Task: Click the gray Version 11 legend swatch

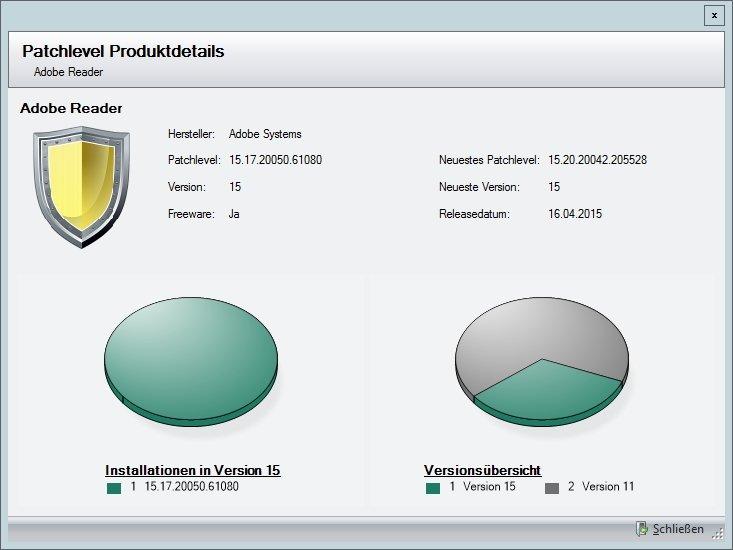Action: (552, 488)
